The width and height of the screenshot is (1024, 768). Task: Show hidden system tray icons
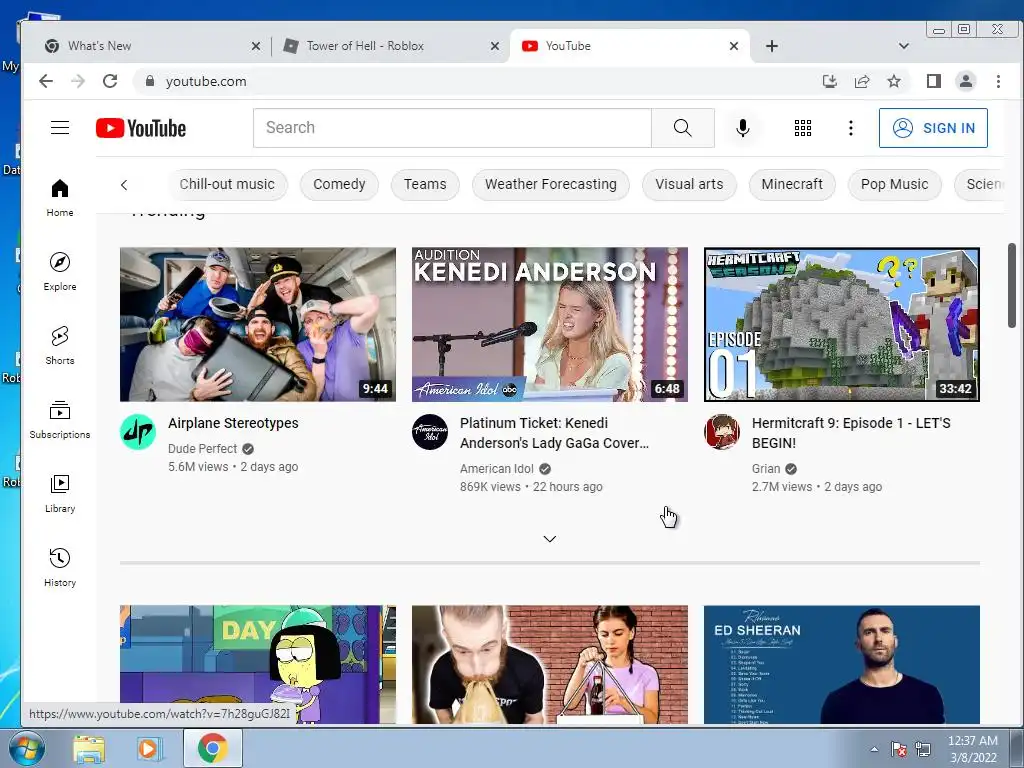point(874,748)
